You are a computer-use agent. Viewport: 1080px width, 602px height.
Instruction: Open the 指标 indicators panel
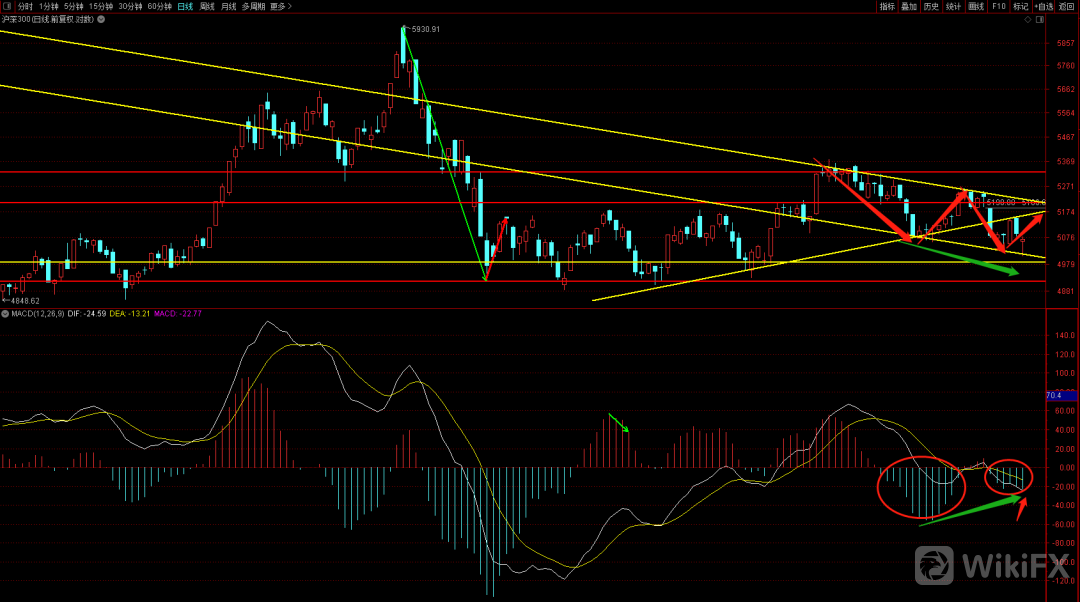(x=887, y=6)
